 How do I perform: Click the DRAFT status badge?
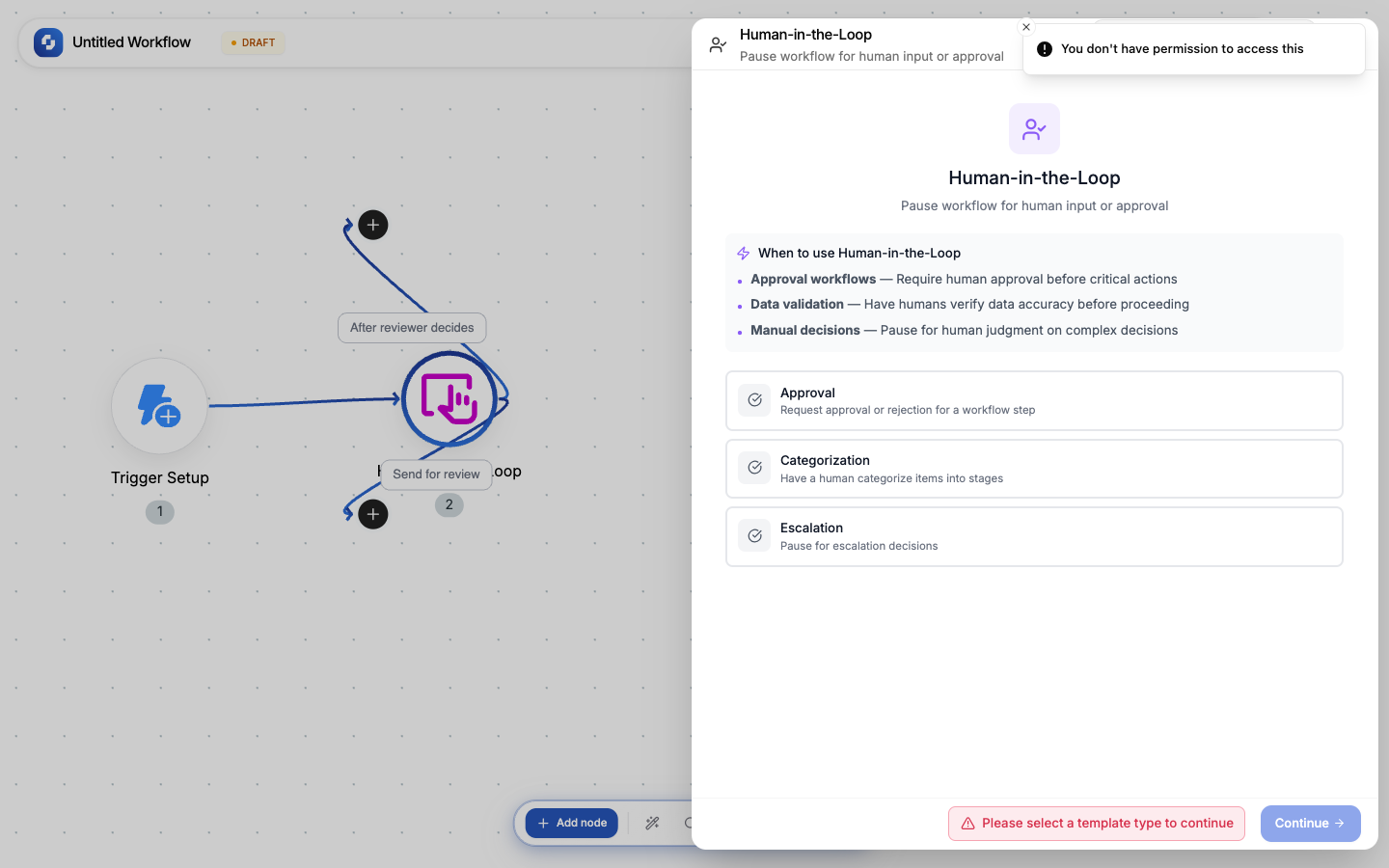coord(253,42)
